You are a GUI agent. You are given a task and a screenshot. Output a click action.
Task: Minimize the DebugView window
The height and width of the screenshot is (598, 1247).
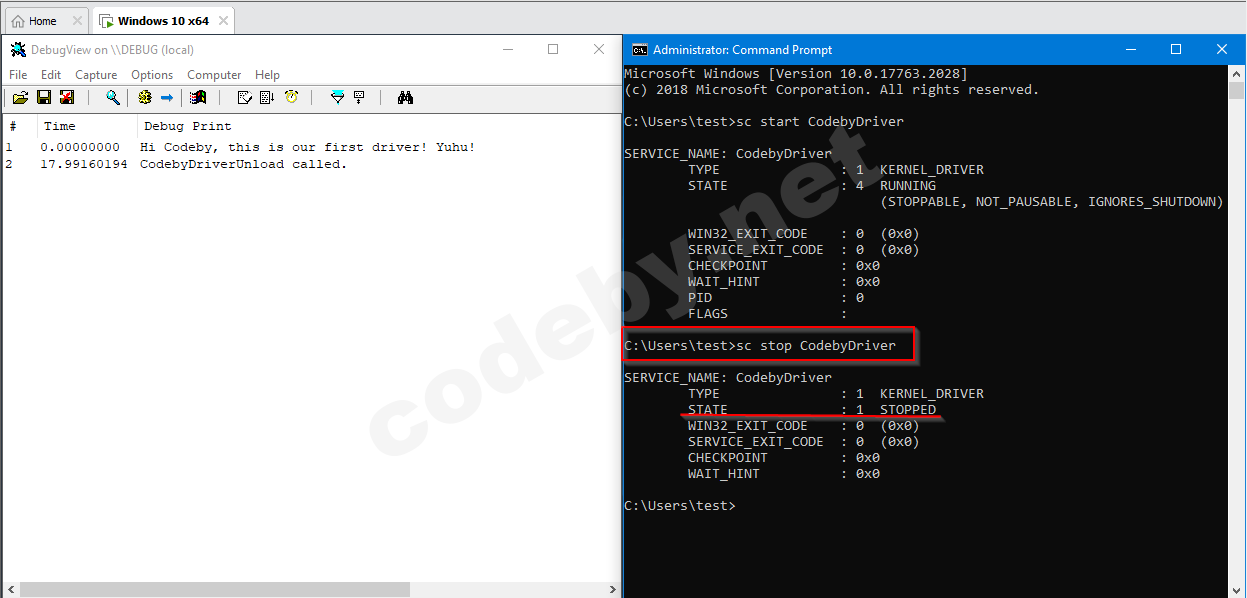coord(508,49)
